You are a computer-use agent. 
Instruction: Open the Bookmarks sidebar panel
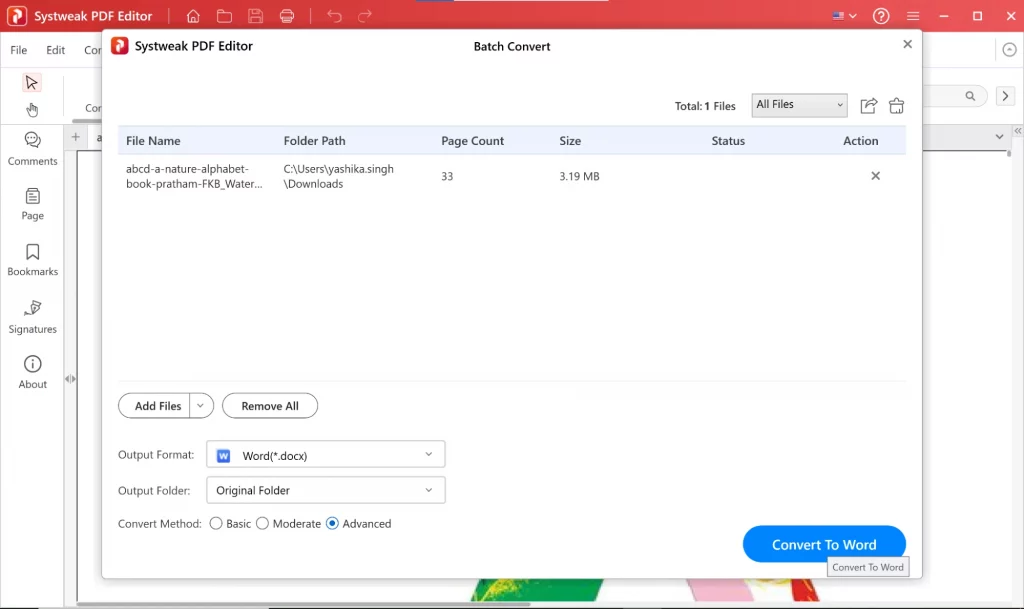point(32,260)
